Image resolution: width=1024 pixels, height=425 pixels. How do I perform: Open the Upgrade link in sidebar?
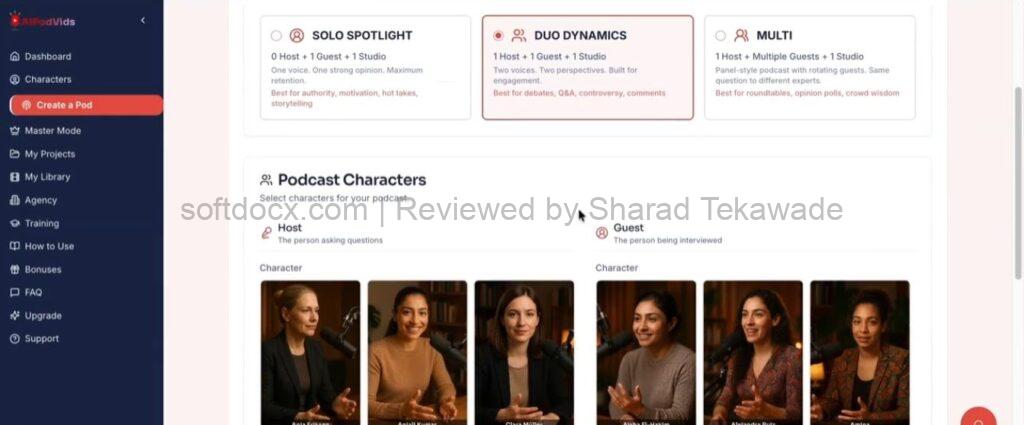43,315
